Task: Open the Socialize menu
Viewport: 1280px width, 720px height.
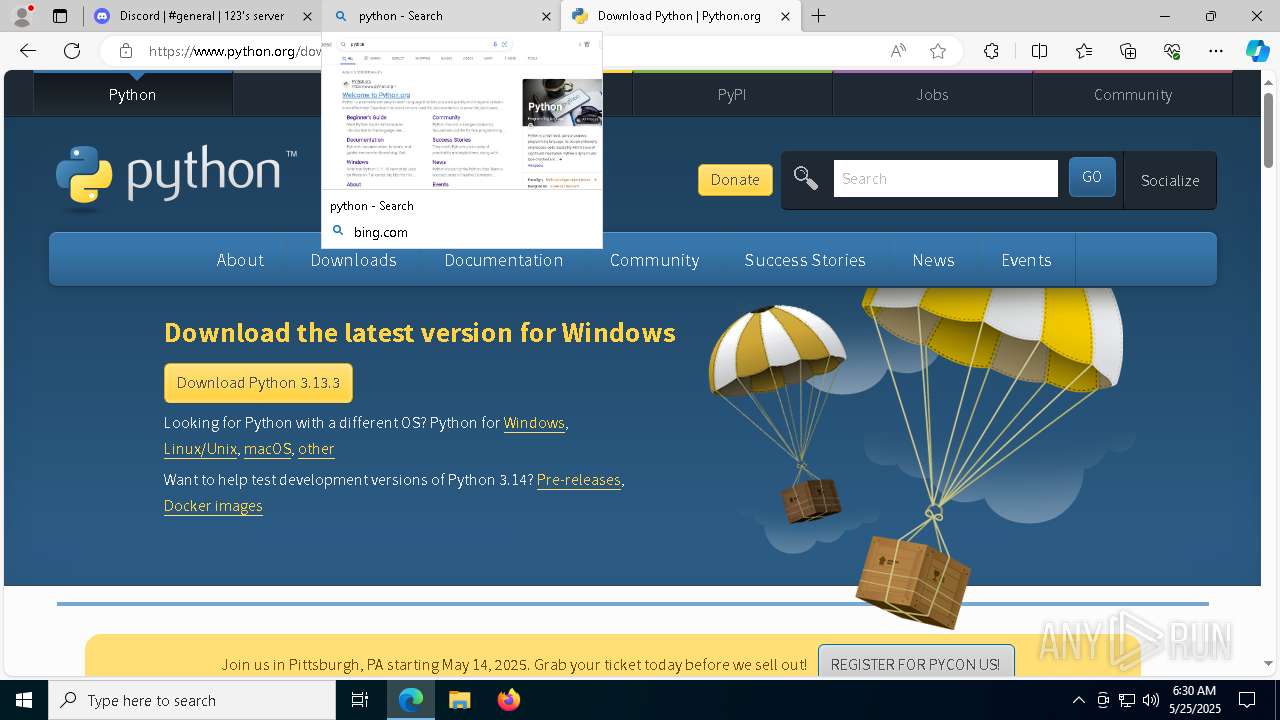Action: tap(1170, 180)
